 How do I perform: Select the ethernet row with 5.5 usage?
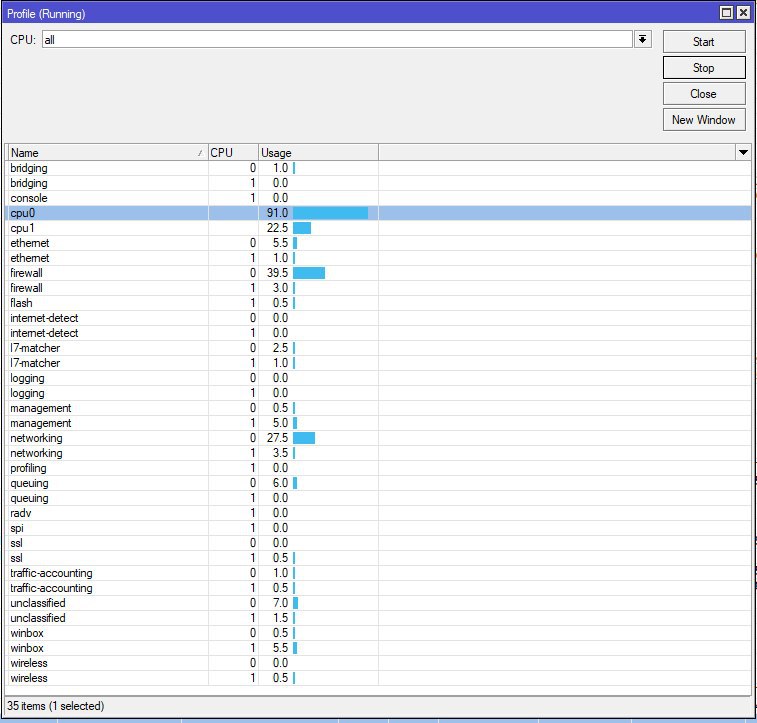click(379, 243)
